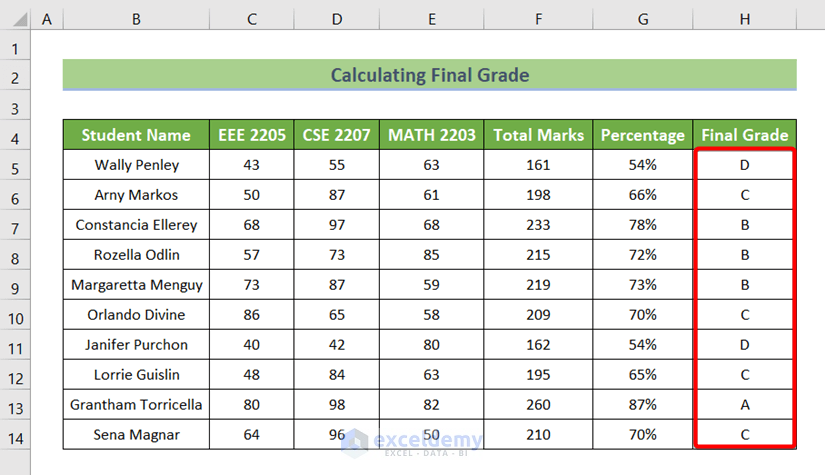Viewport: 825px width, 475px height.
Task: Click Rozella Odlin's MATH 2203 score 85
Action: pos(431,255)
